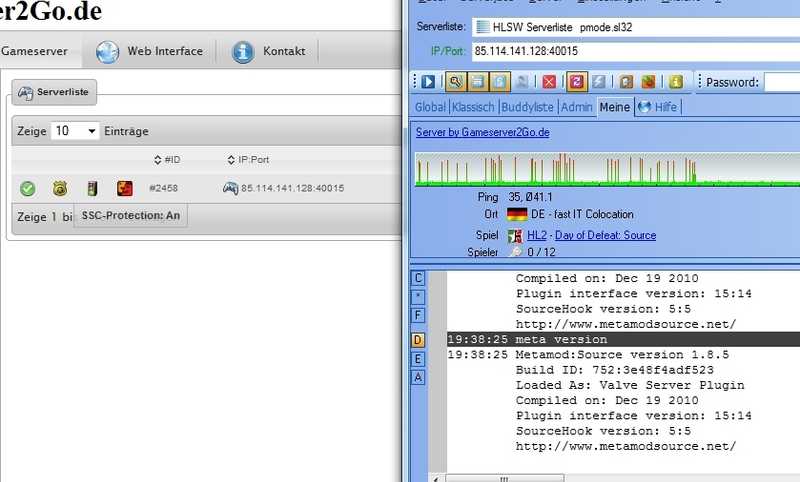Click the pink refresh arrows icon

click(577, 82)
